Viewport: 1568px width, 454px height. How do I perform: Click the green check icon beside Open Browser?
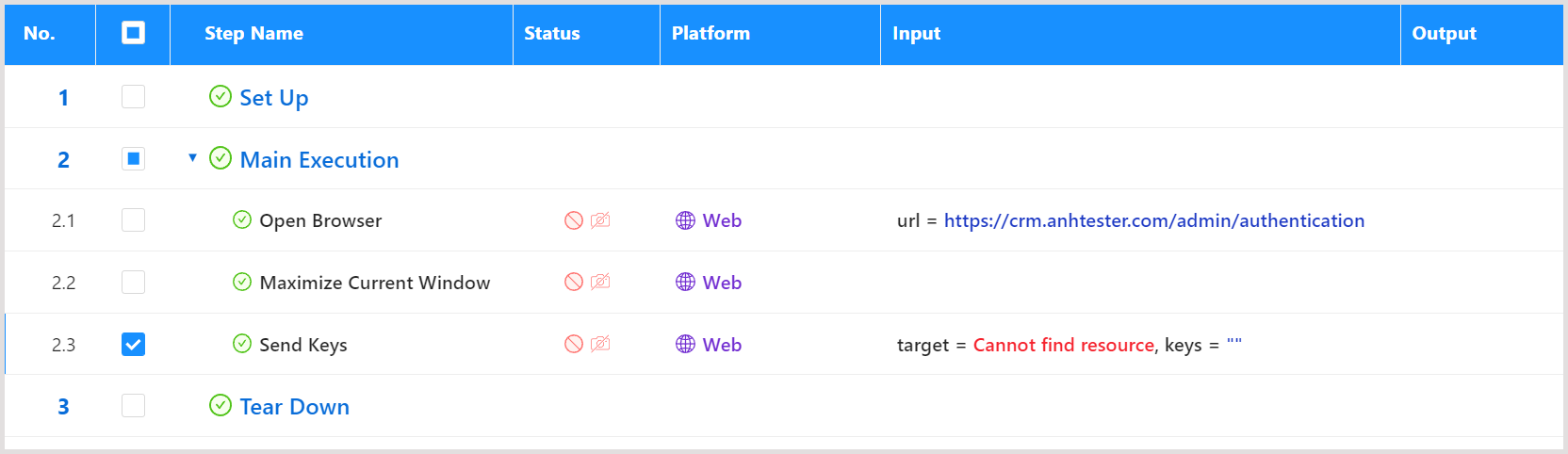pos(242,219)
